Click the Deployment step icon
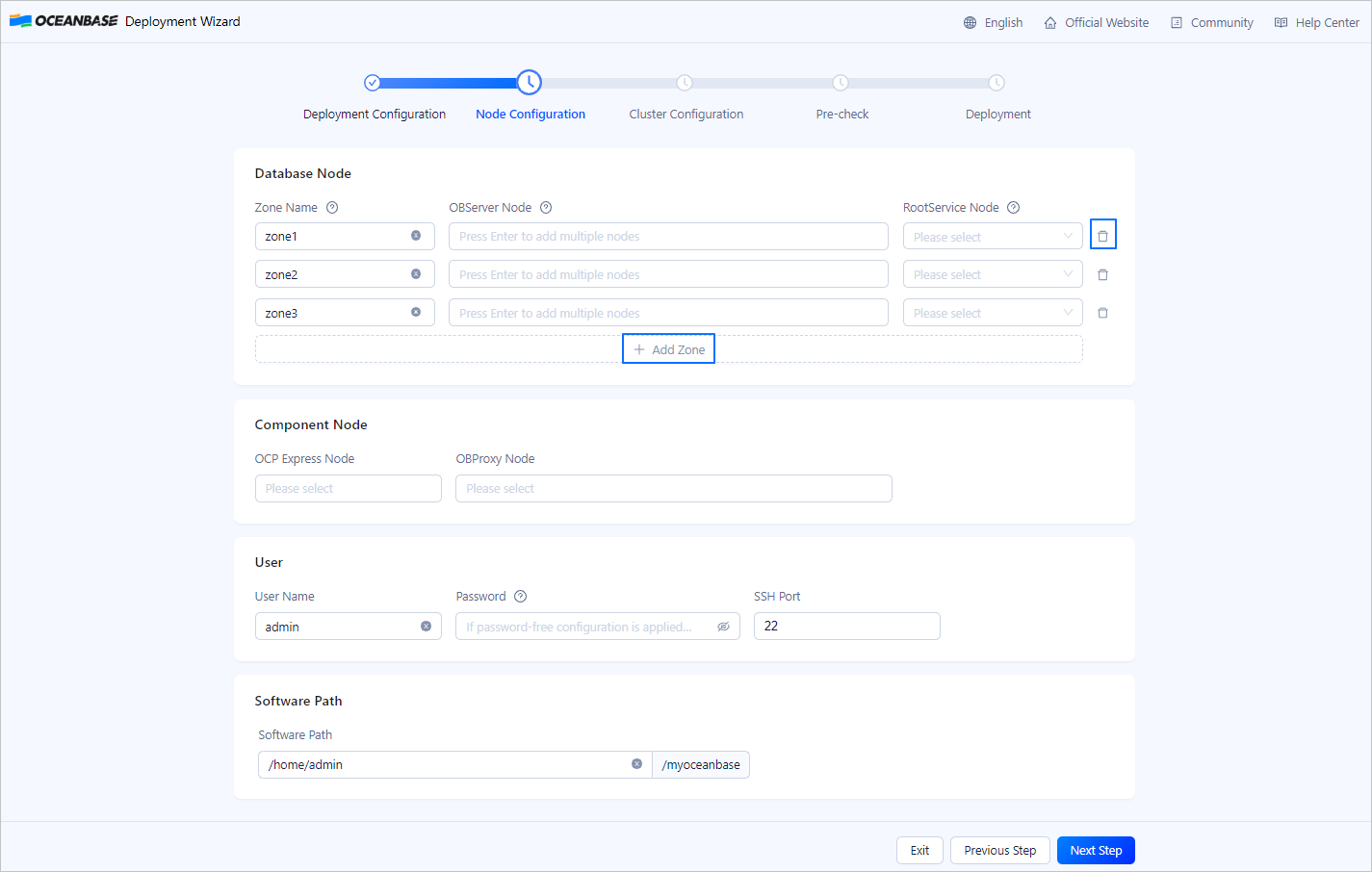The height and width of the screenshot is (872, 1372). [x=997, y=83]
